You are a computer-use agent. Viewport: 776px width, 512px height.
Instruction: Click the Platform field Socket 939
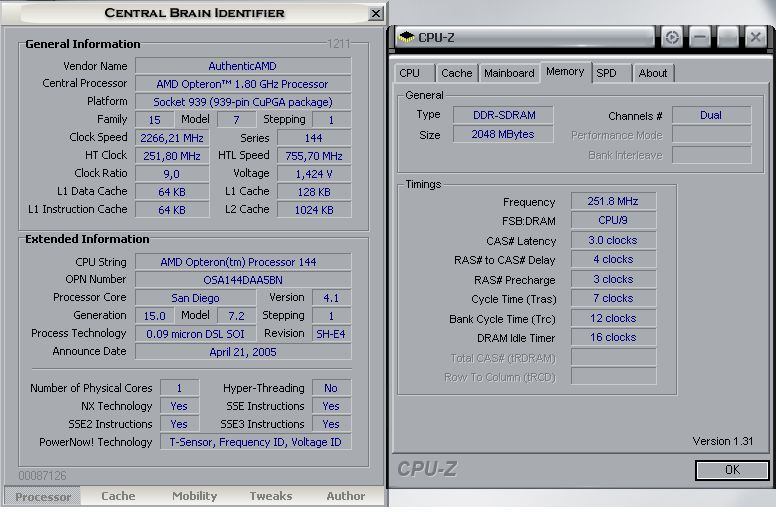[243, 102]
